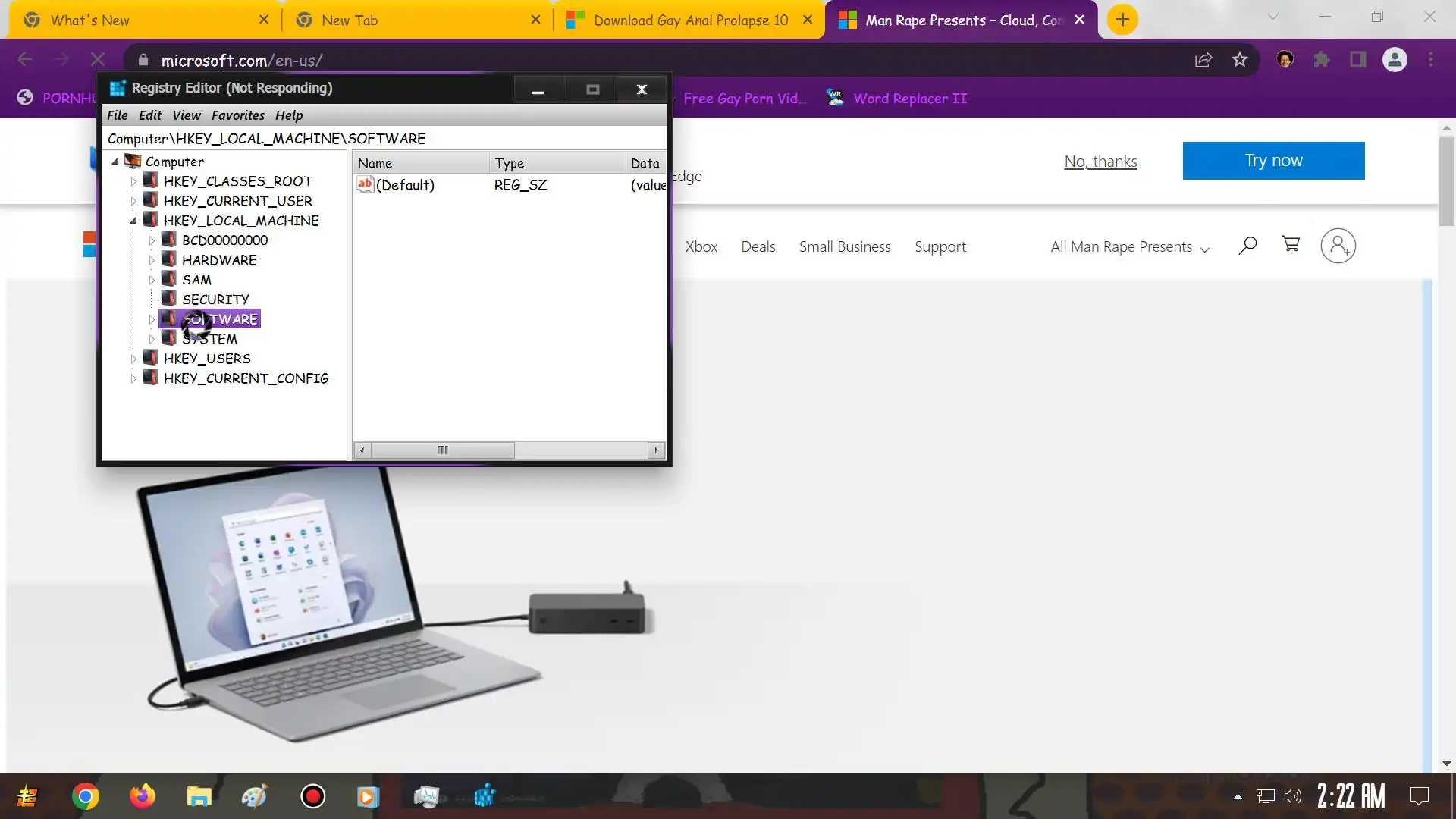Stop page loading with the X icon
This screenshot has height=819, width=1456.
pos(98,60)
